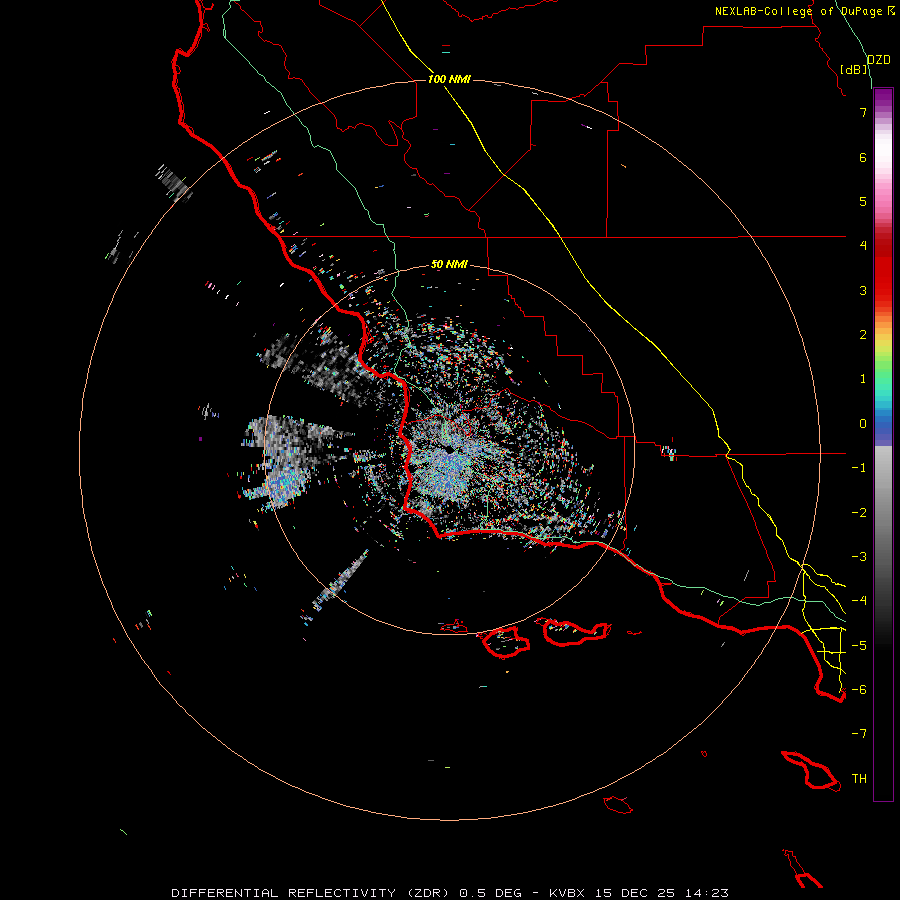900x900 pixels.
Task: Select the 3 dB scale label
Action: coord(863,290)
